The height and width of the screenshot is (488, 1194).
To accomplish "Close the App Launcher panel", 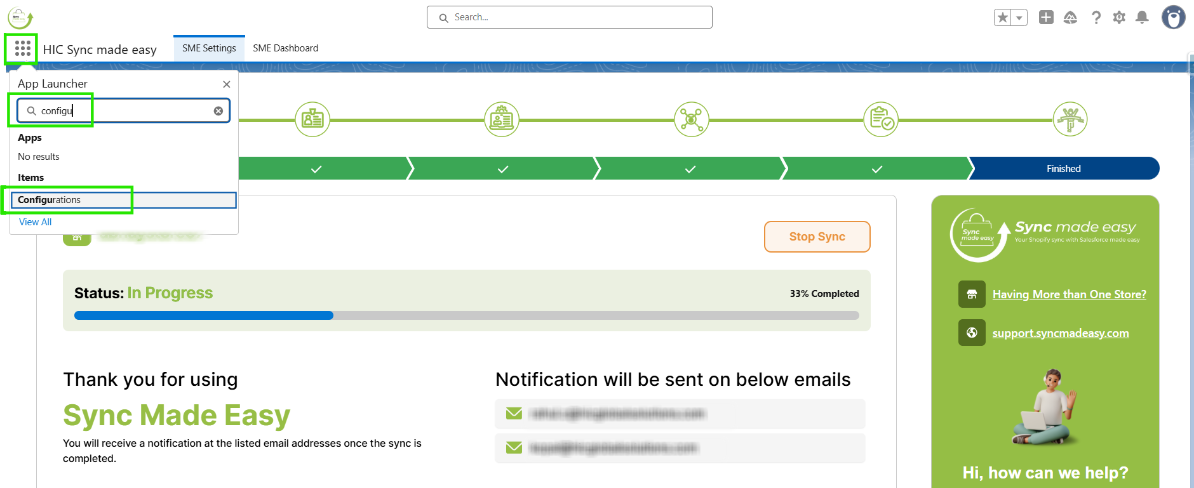I will point(226,85).
